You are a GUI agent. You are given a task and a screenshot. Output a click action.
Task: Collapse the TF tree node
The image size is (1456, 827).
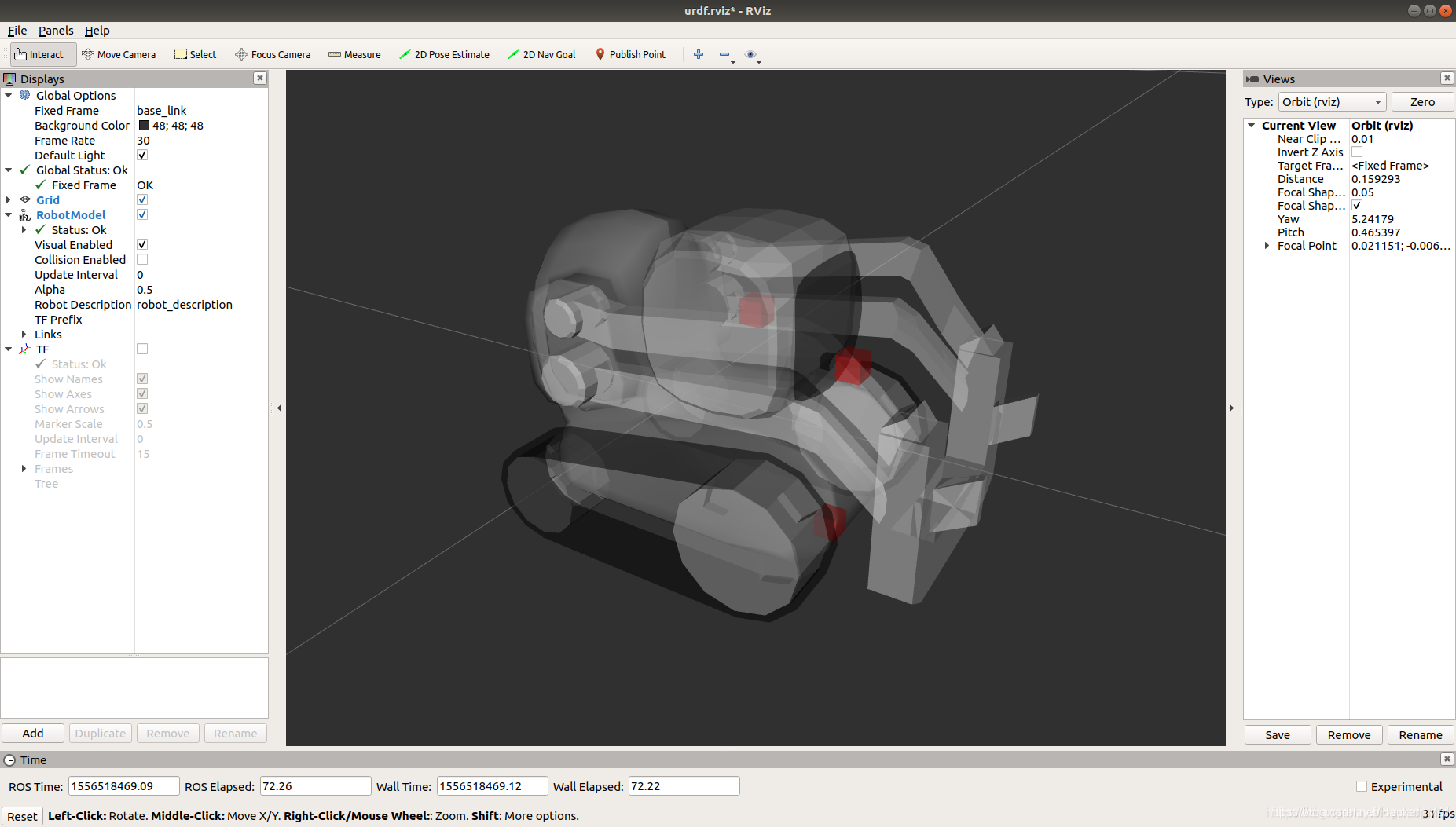[x=9, y=349]
